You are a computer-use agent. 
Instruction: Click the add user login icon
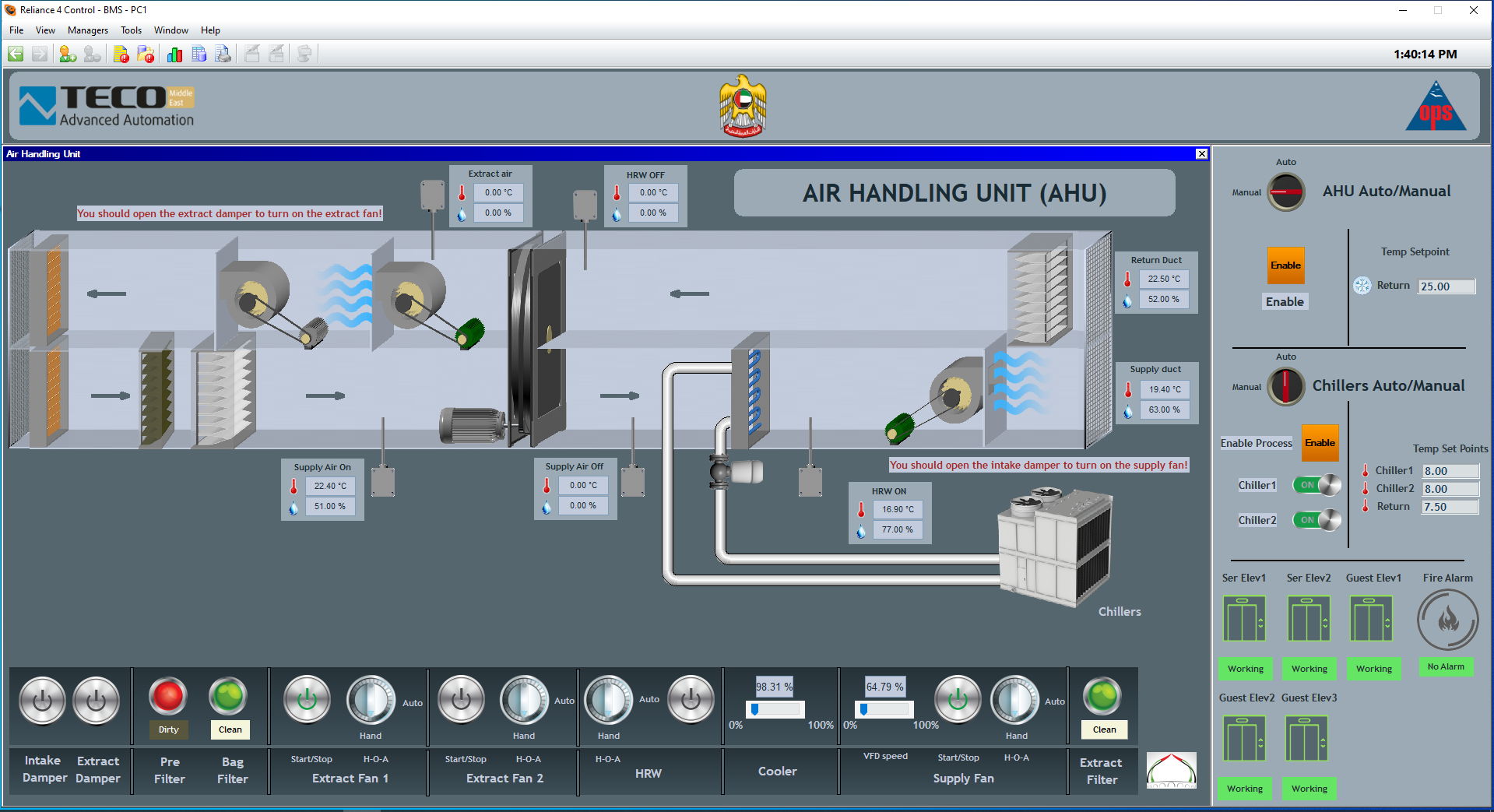click(68, 54)
